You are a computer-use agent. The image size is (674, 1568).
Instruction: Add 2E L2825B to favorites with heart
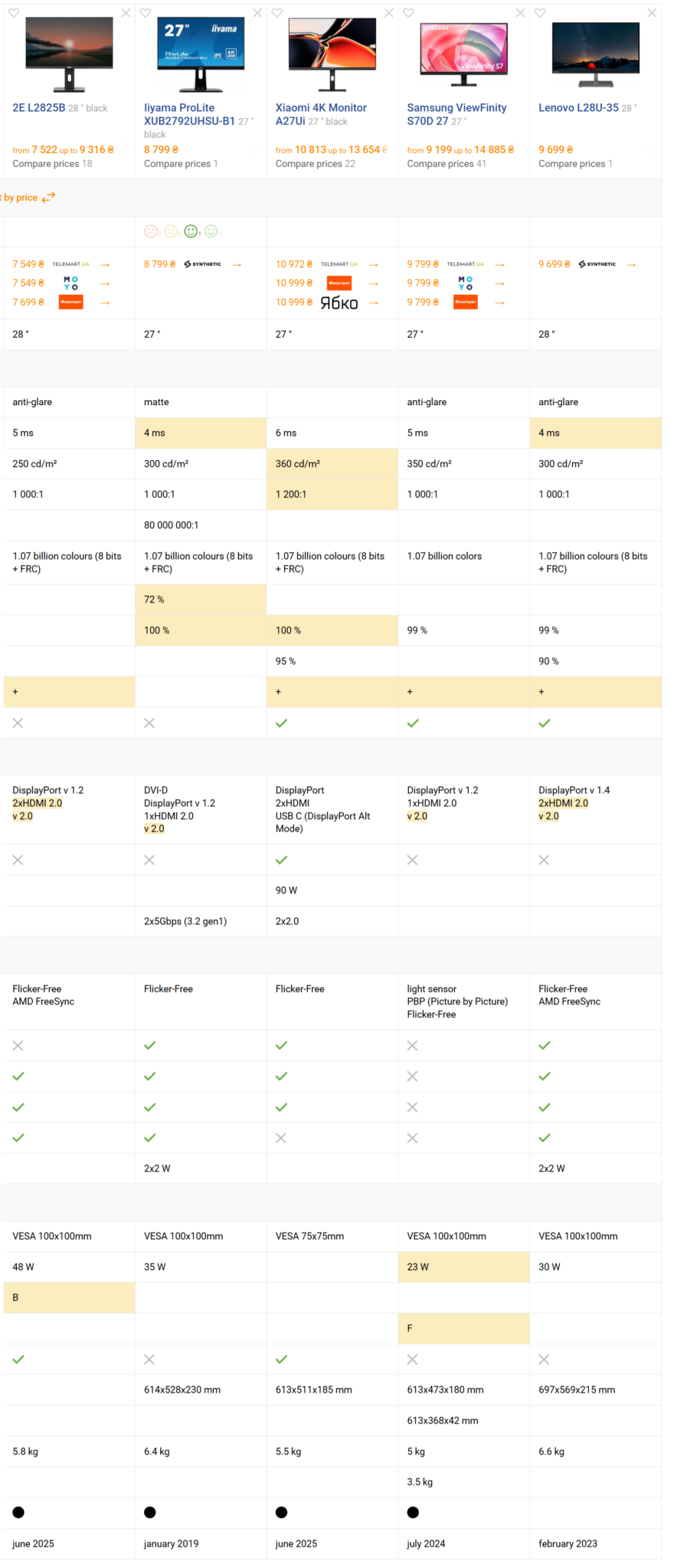pos(14,13)
